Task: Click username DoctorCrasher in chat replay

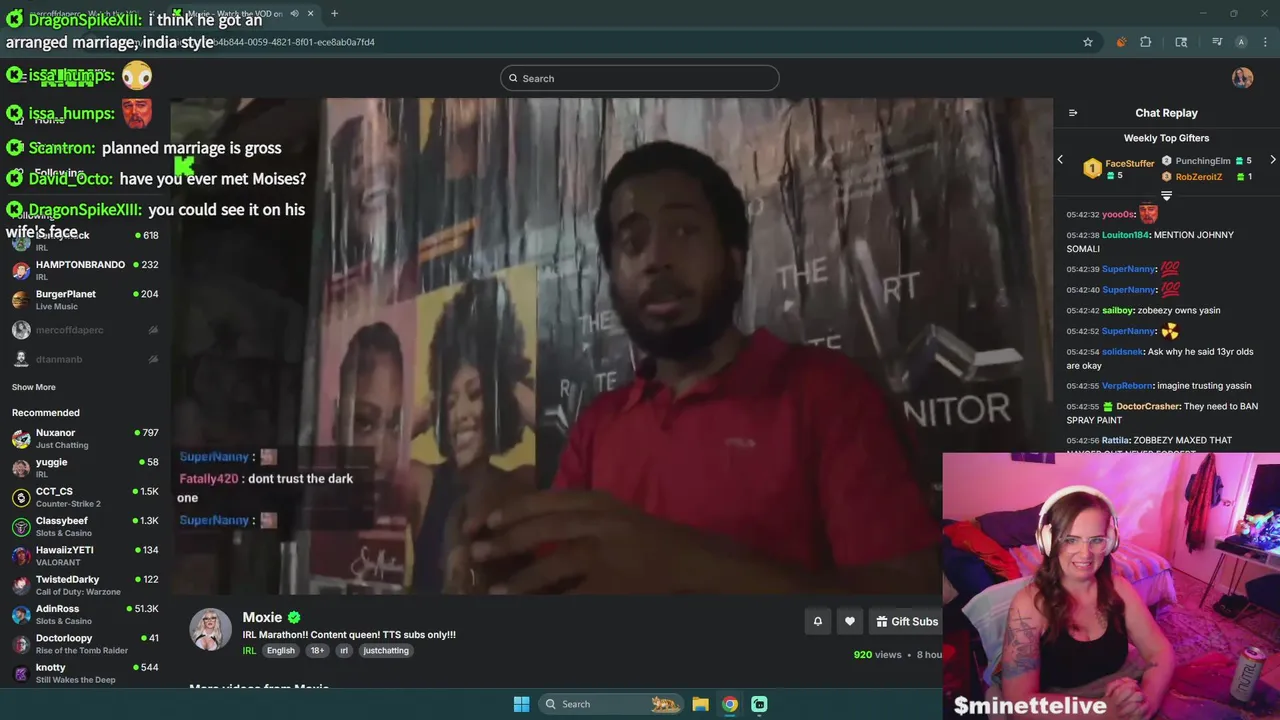Action: click(x=1148, y=406)
